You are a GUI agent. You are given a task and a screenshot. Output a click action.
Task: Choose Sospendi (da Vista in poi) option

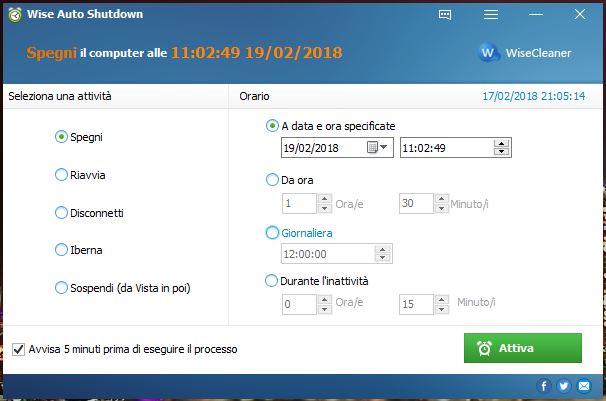coord(61,288)
